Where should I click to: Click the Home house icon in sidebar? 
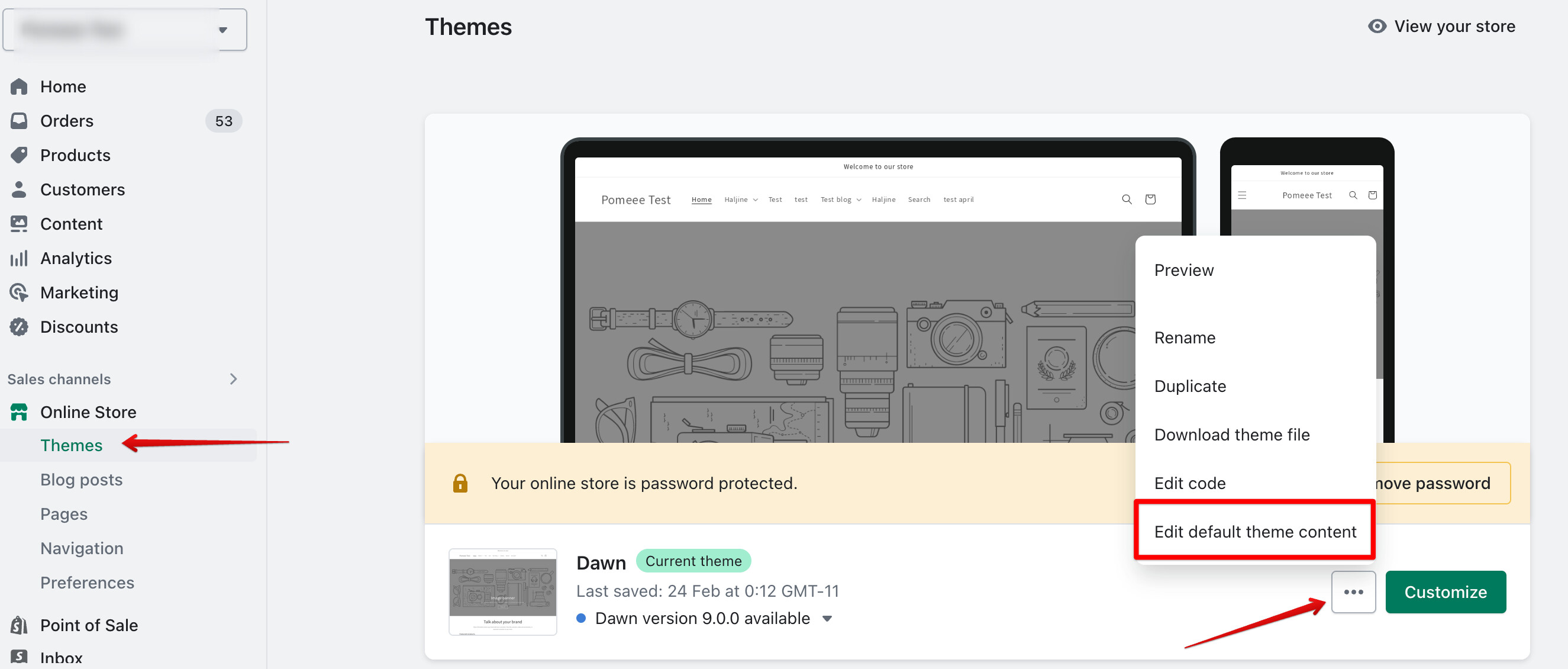(19, 86)
